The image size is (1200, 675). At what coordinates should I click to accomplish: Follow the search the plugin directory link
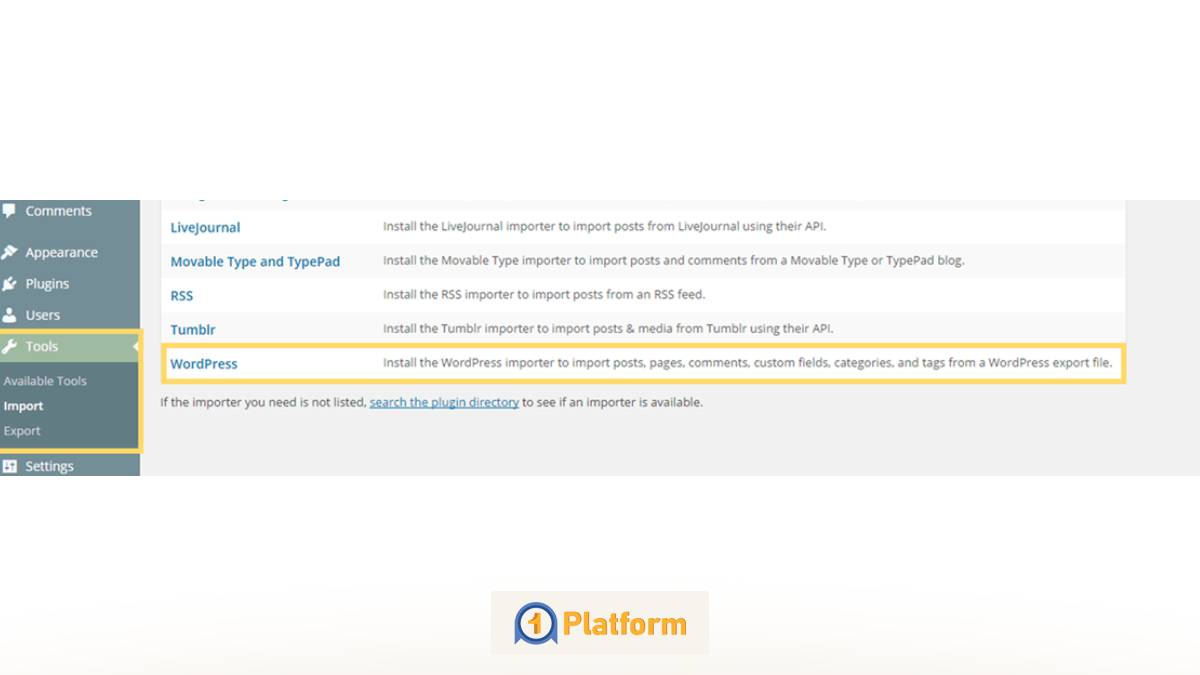click(444, 402)
